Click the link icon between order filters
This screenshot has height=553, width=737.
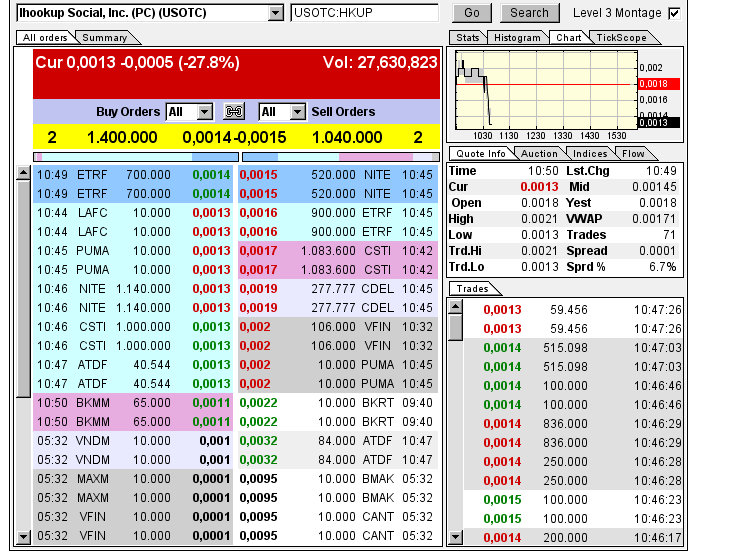[235, 112]
